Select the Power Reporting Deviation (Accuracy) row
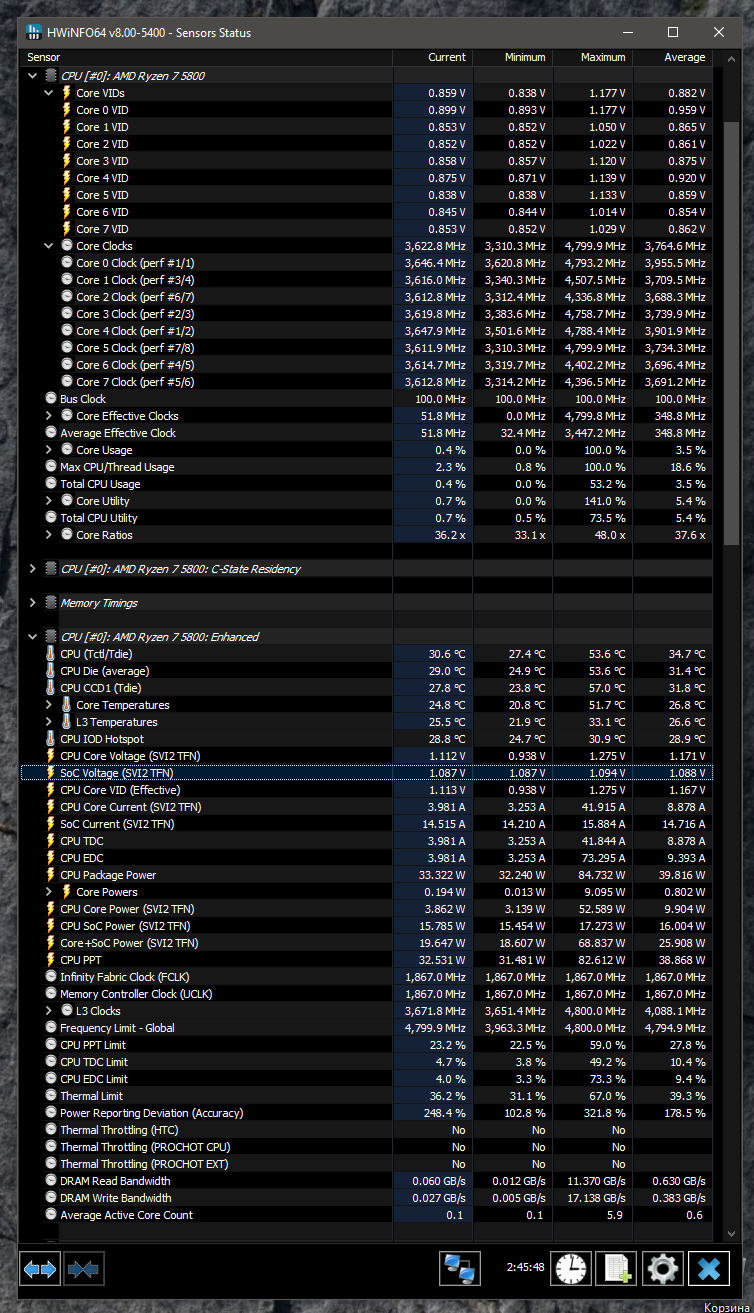The height and width of the screenshot is (1313, 754). pos(367,1113)
